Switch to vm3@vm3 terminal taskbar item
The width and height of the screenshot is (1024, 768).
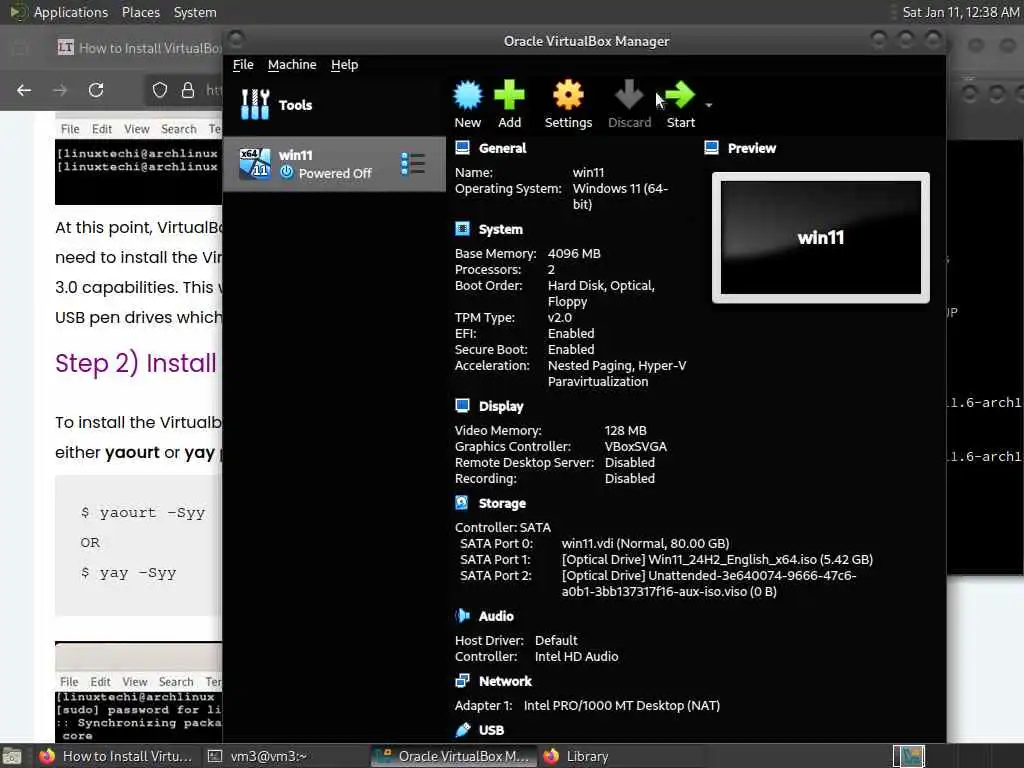(x=258, y=756)
